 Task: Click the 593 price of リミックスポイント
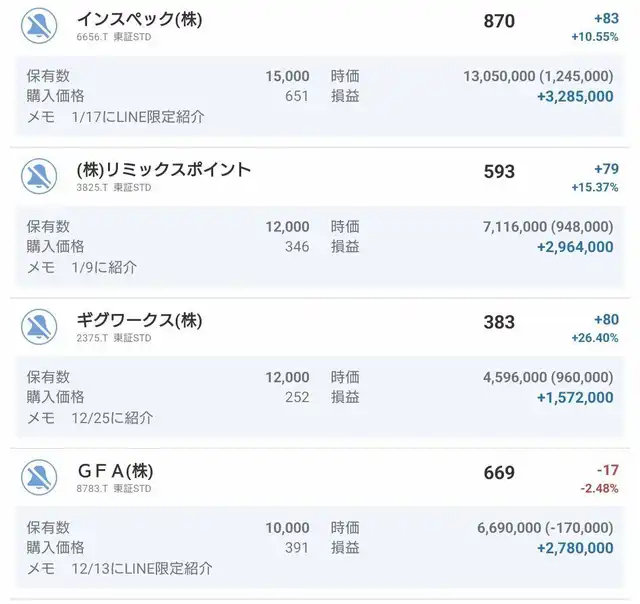click(x=499, y=172)
